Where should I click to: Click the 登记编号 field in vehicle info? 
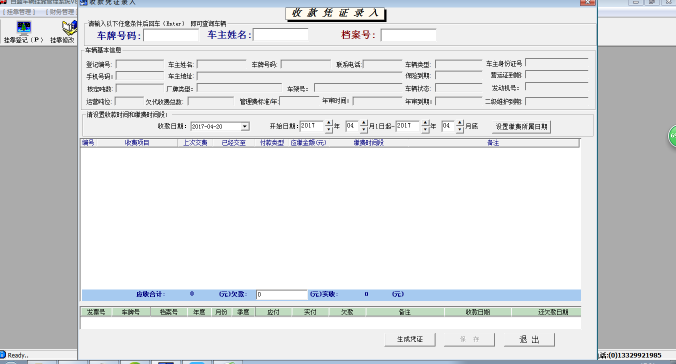pyautogui.click(x=140, y=64)
